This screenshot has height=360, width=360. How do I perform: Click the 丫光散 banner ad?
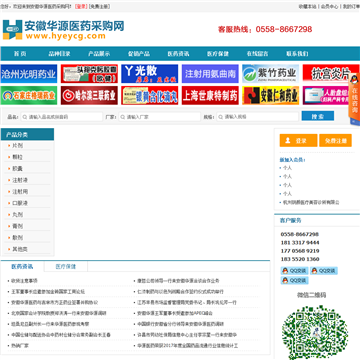[x=150, y=74]
